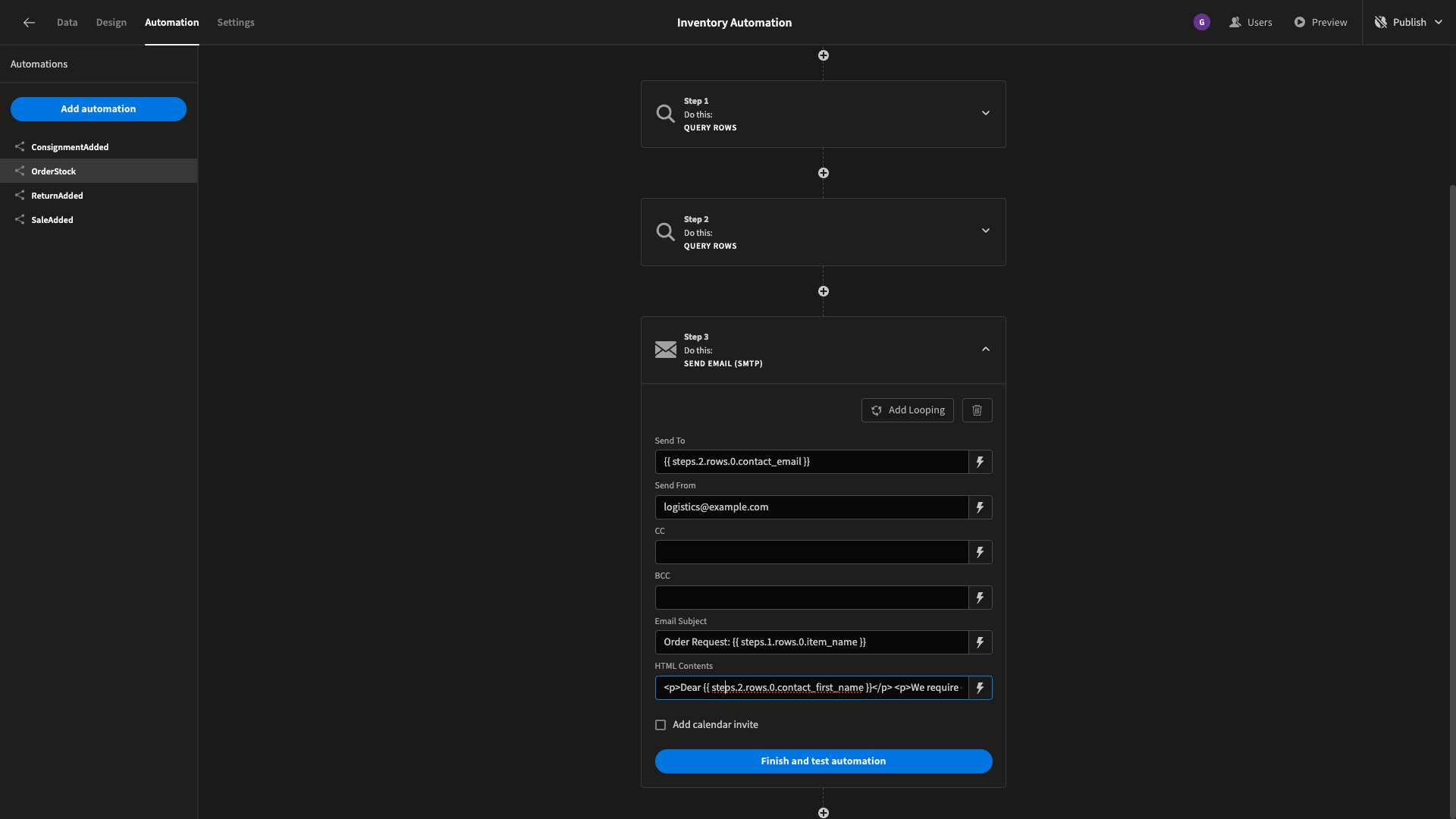Open the SaleAdded automation
Image resolution: width=1456 pixels, height=819 pixels.
tap(99, 220)
